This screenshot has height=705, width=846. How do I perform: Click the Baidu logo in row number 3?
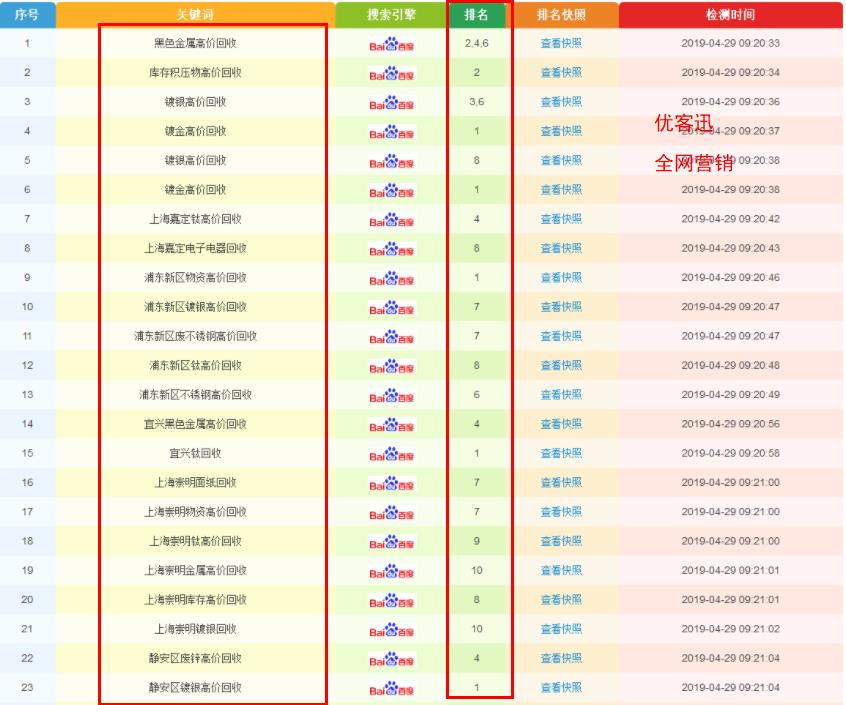point(391,102)
